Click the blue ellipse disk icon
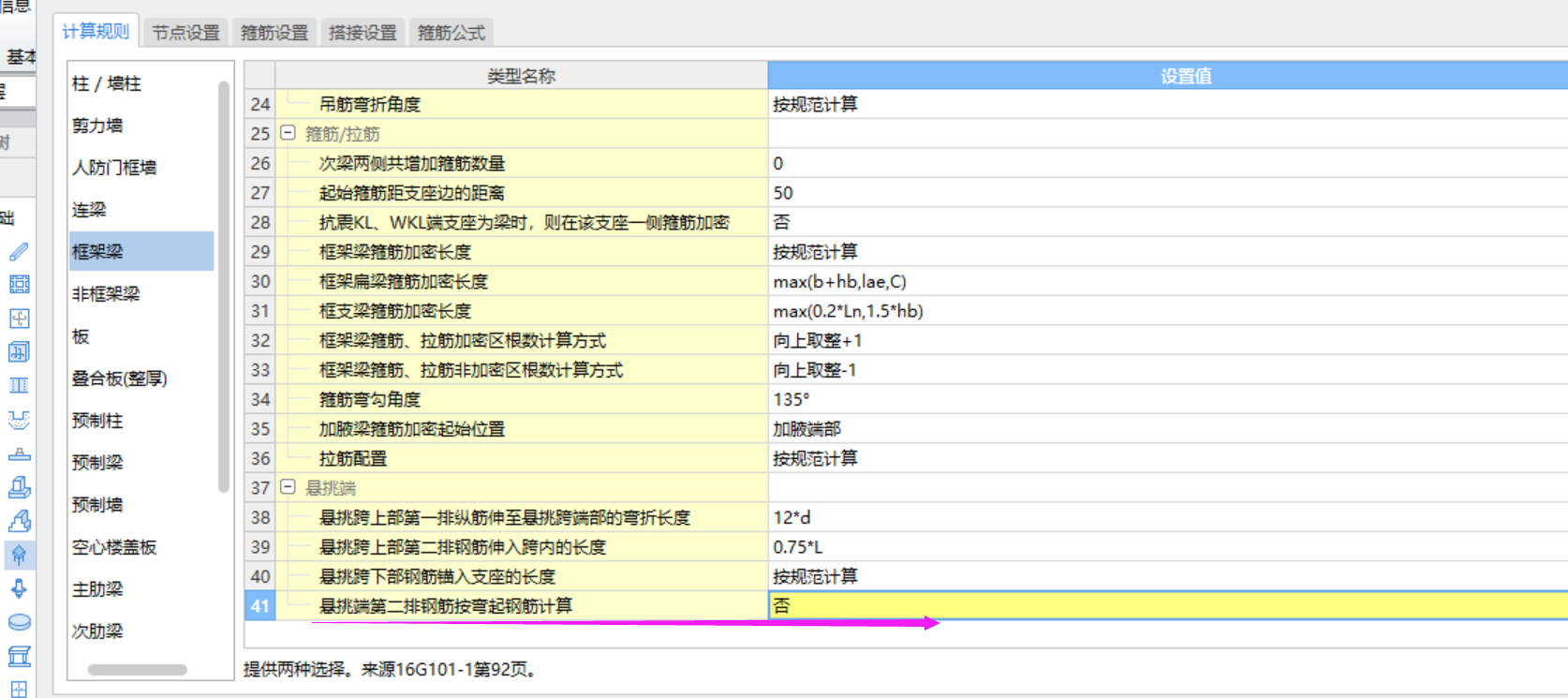 [x=19, y=622]
